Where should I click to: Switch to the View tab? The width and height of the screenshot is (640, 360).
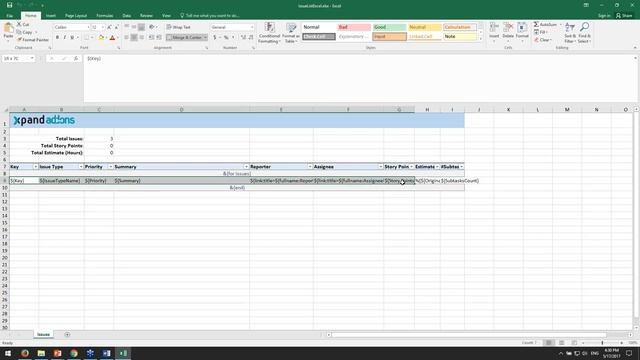166,16
